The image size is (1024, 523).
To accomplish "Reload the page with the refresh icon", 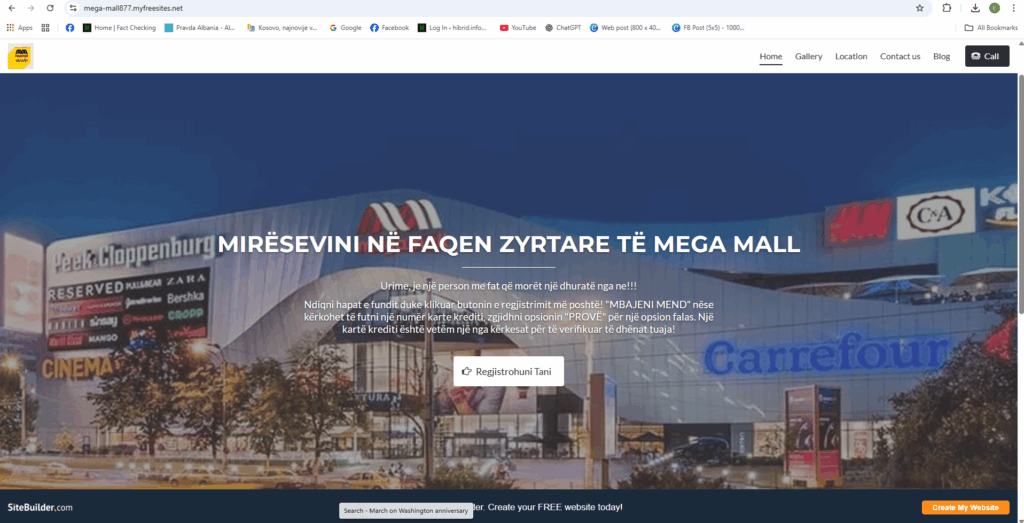I will click(50, 8).
